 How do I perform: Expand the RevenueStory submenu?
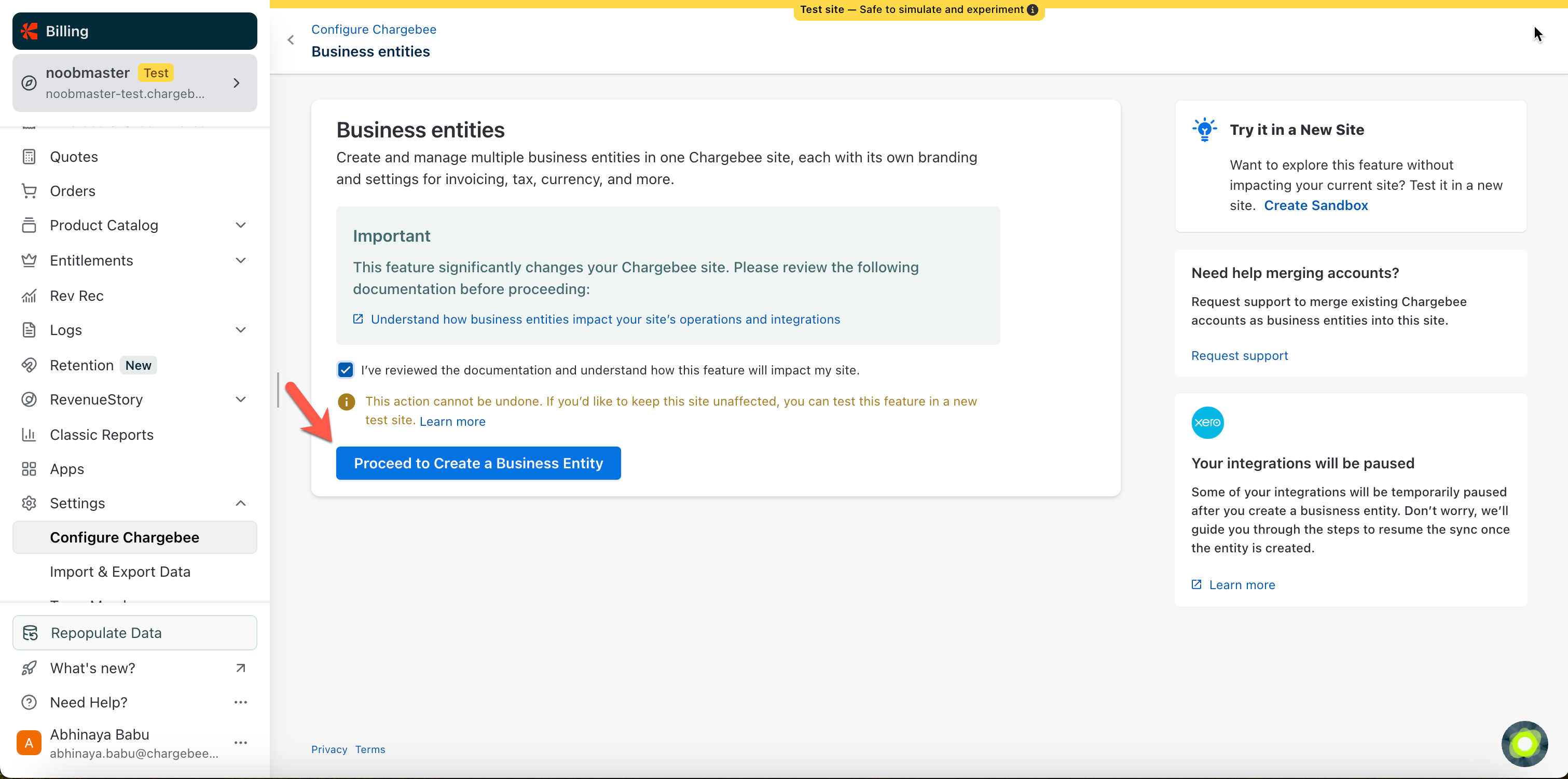(x=240, y=399)
